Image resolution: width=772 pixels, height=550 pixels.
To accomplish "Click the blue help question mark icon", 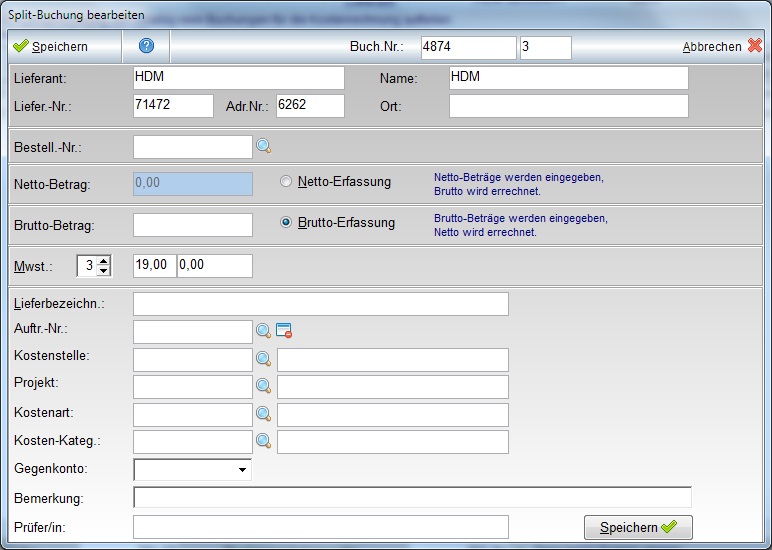I will [x=146, y=46].
